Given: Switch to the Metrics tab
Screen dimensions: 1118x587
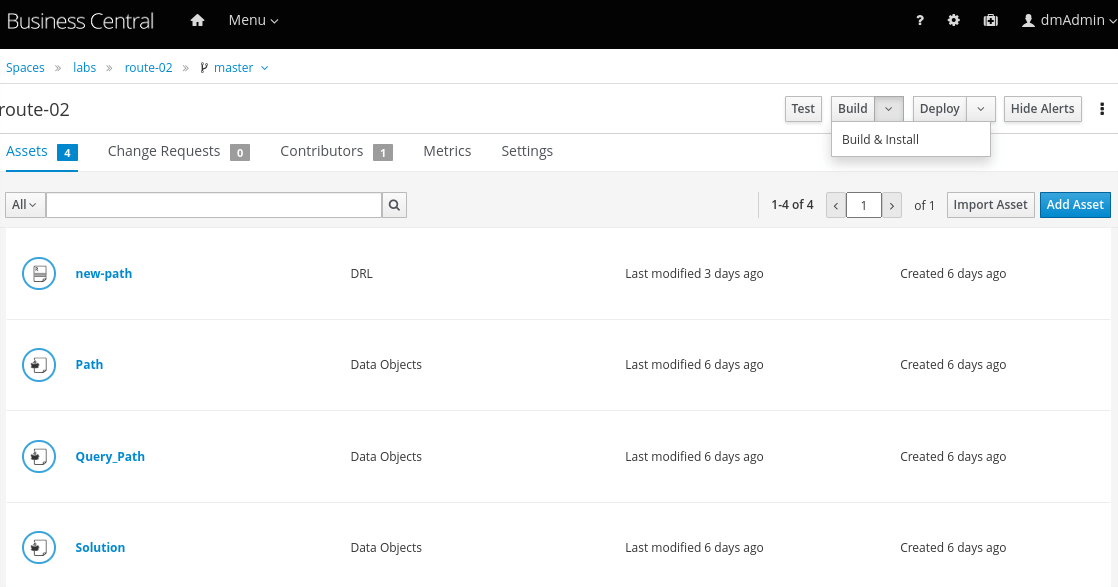Looking at the screenshot, I should coord(447,151).
